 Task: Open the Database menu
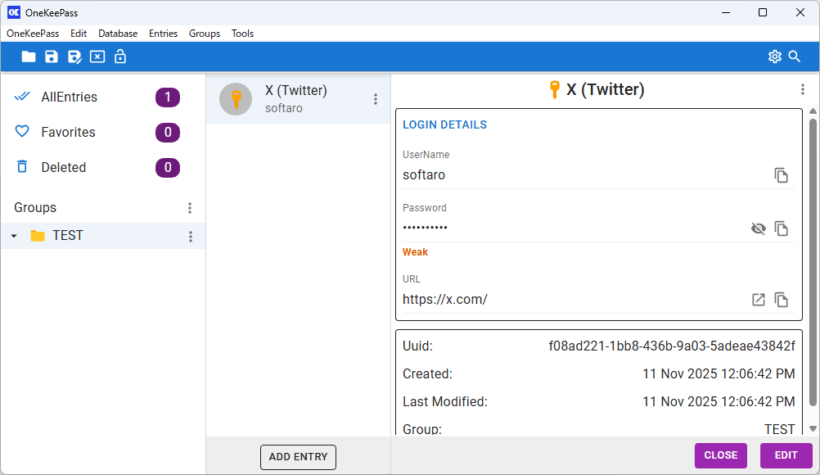click(117, 33)
